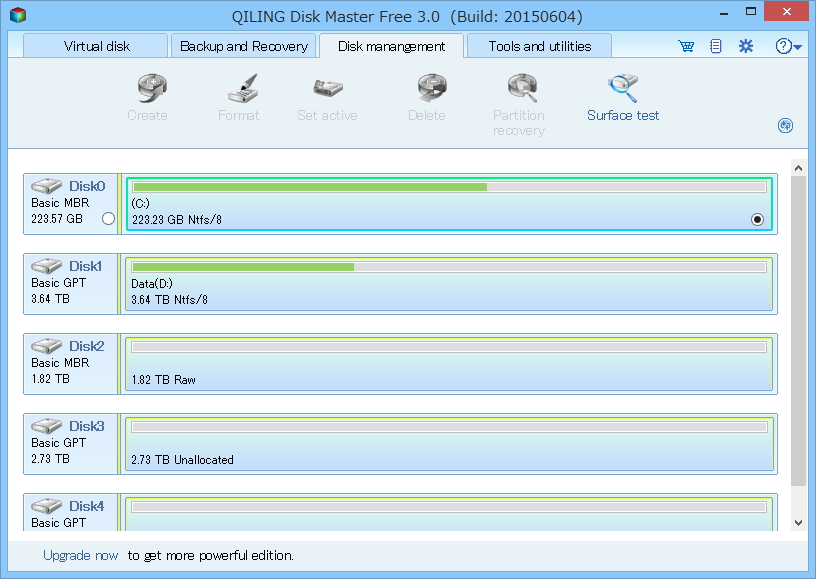
Task: Click the Set active icon
Action: click(x=327, y=95)
